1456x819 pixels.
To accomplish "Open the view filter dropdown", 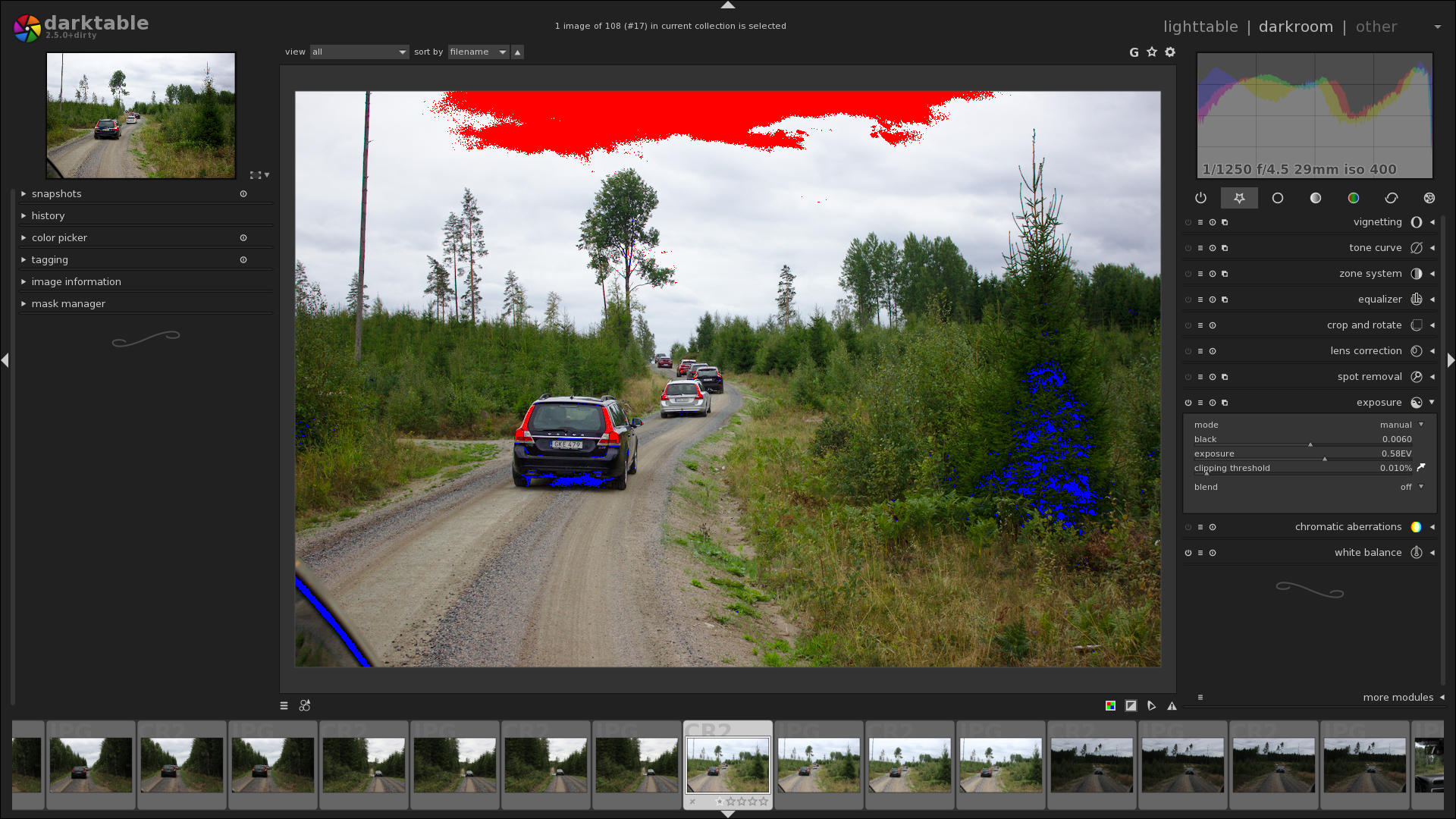I will (359, 52).
